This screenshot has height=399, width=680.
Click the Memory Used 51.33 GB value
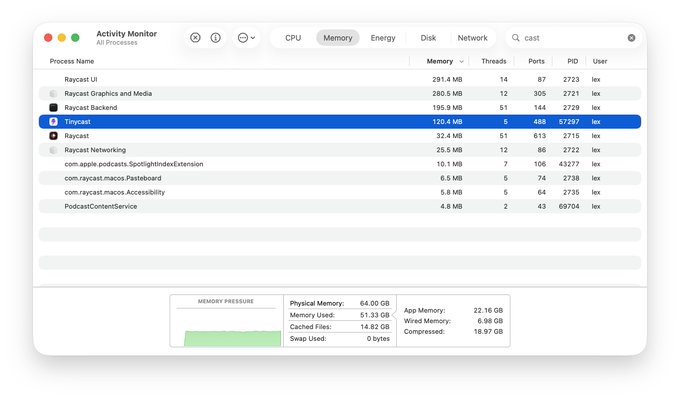(x=375, y=315)
